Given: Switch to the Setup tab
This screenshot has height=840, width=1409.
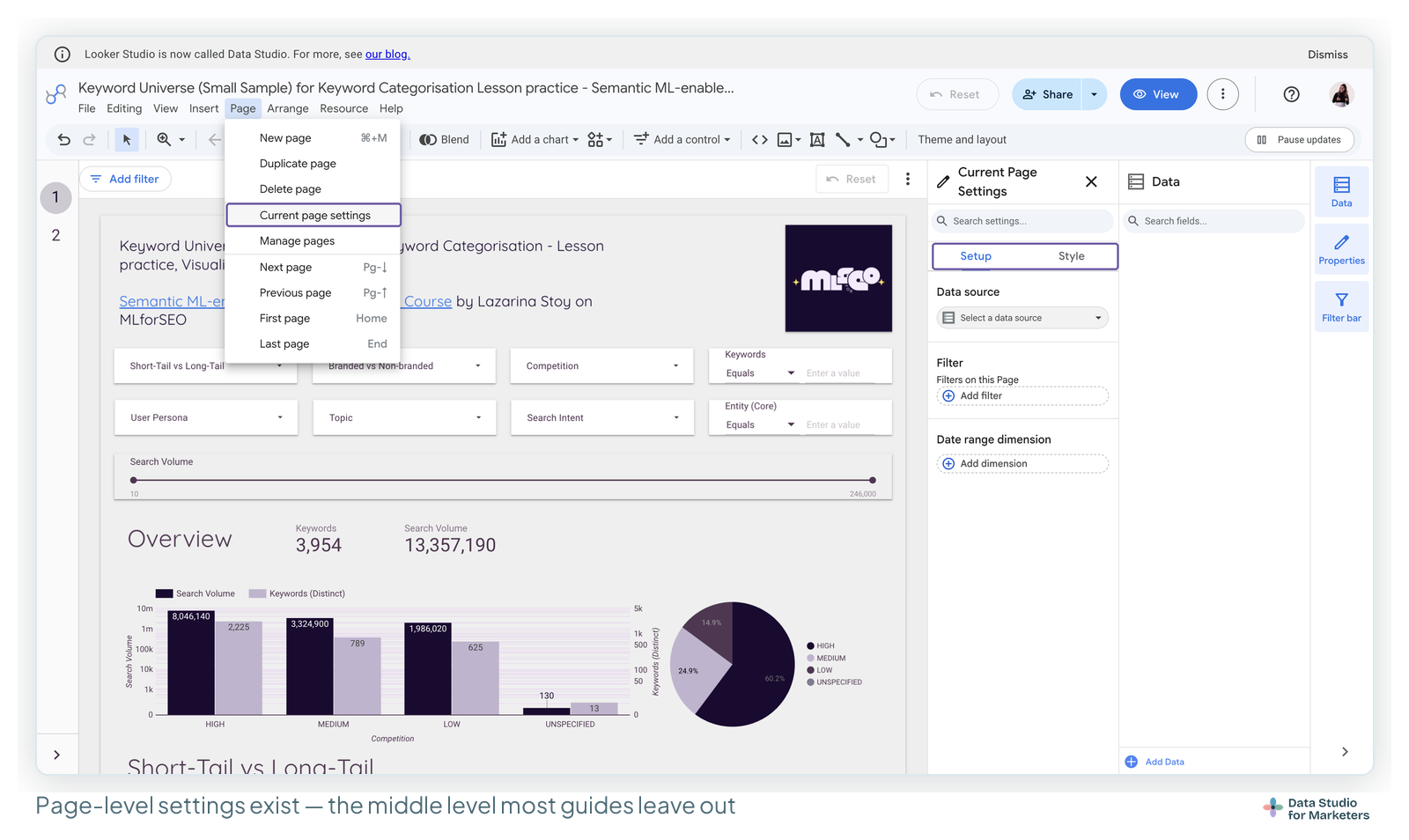Looking at the screenshot, I should tap(976, 256).
